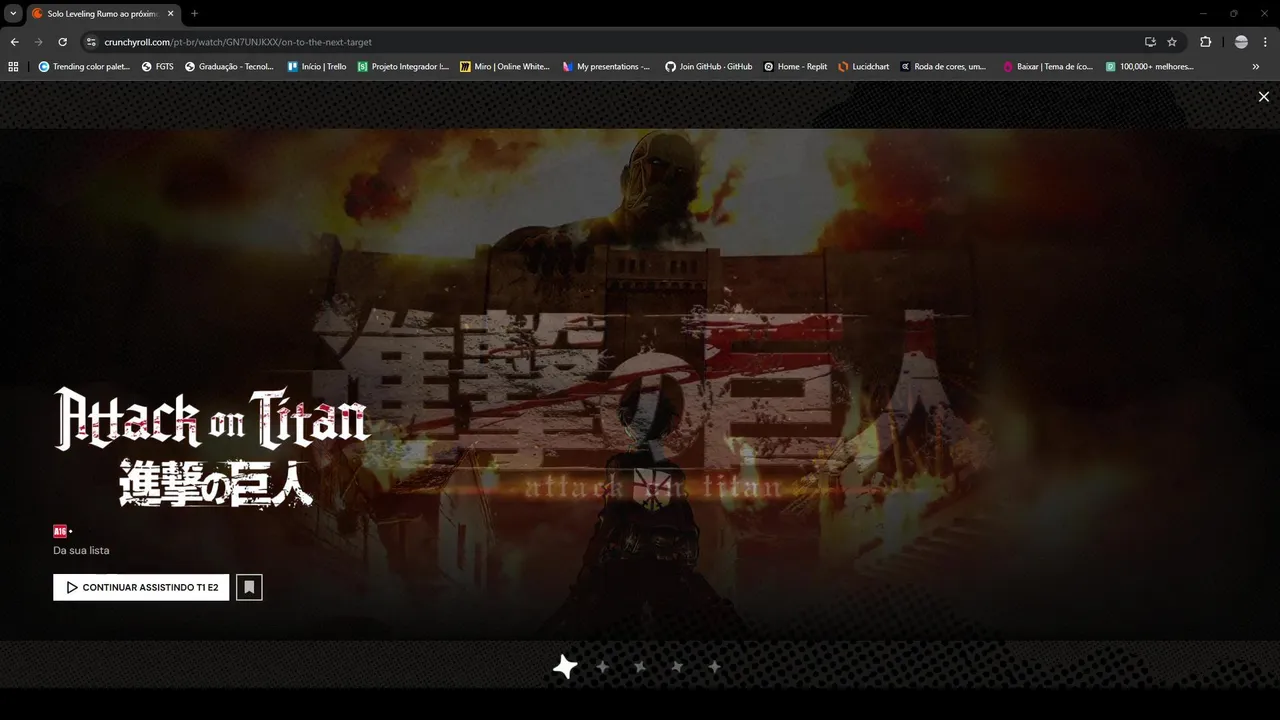This screenshot has width=1280, height=720.
Task: Open the Início | Trello bookmark
Action: click(317, 67)
